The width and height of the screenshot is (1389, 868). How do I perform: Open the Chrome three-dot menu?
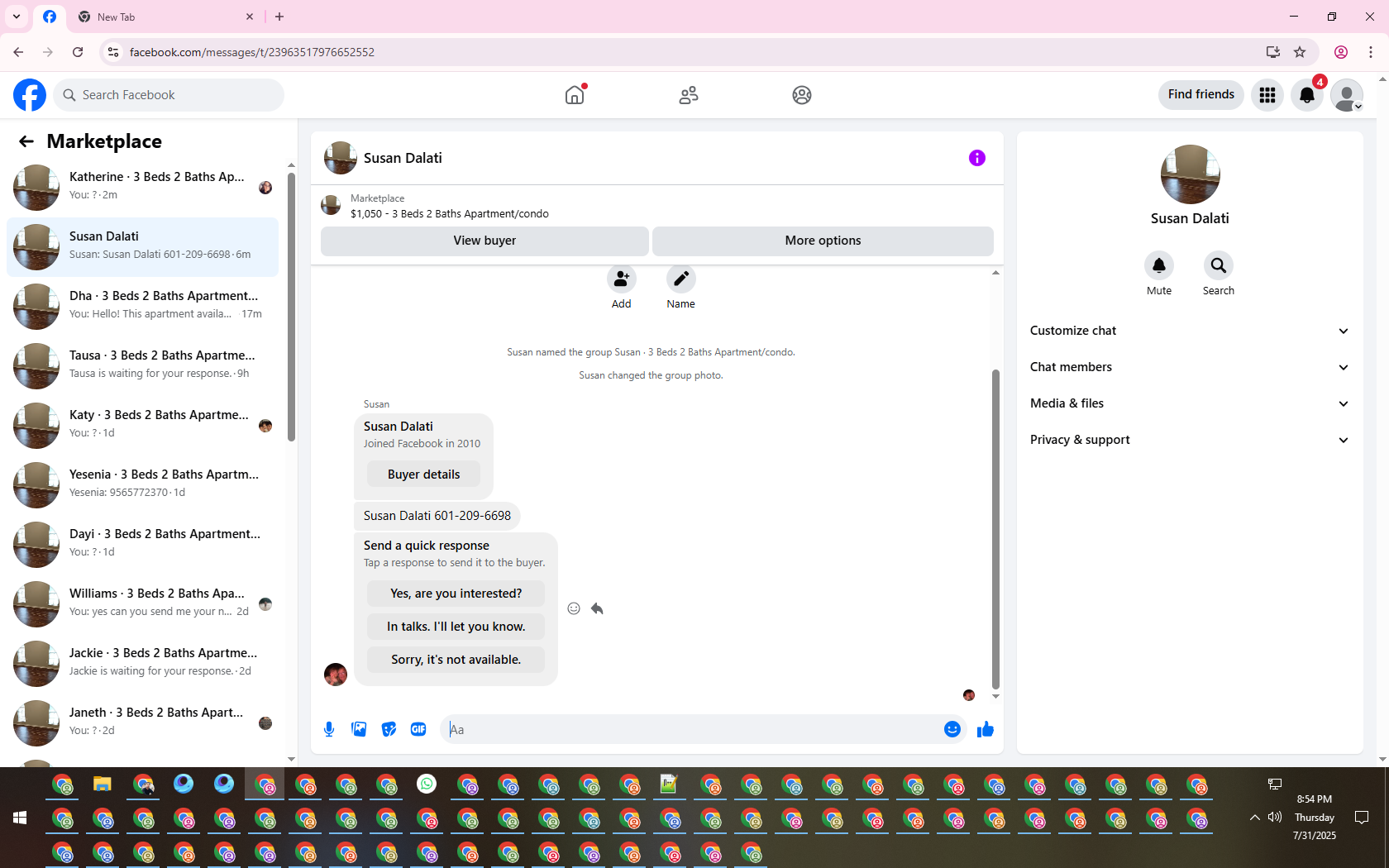[1371, 52]
